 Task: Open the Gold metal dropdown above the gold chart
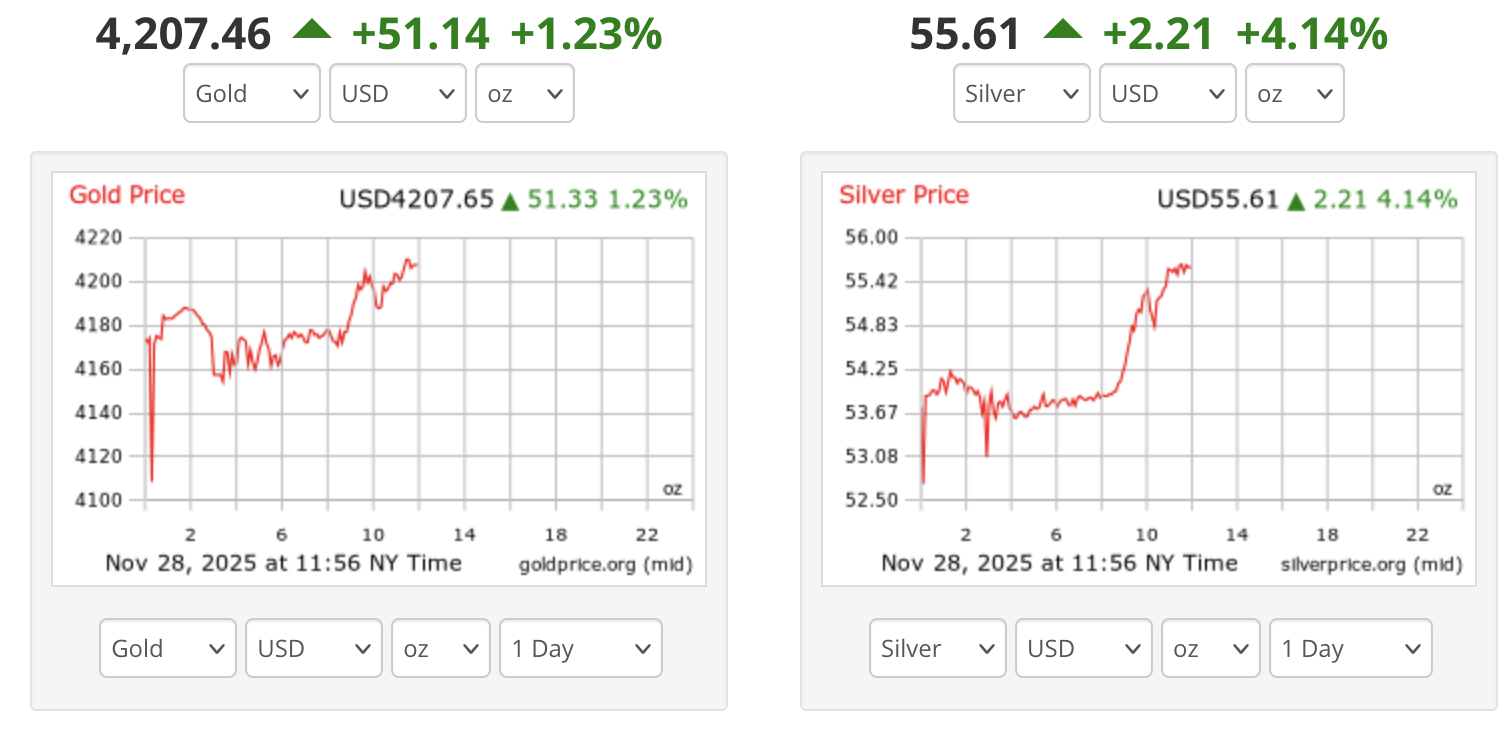(252, 94)
